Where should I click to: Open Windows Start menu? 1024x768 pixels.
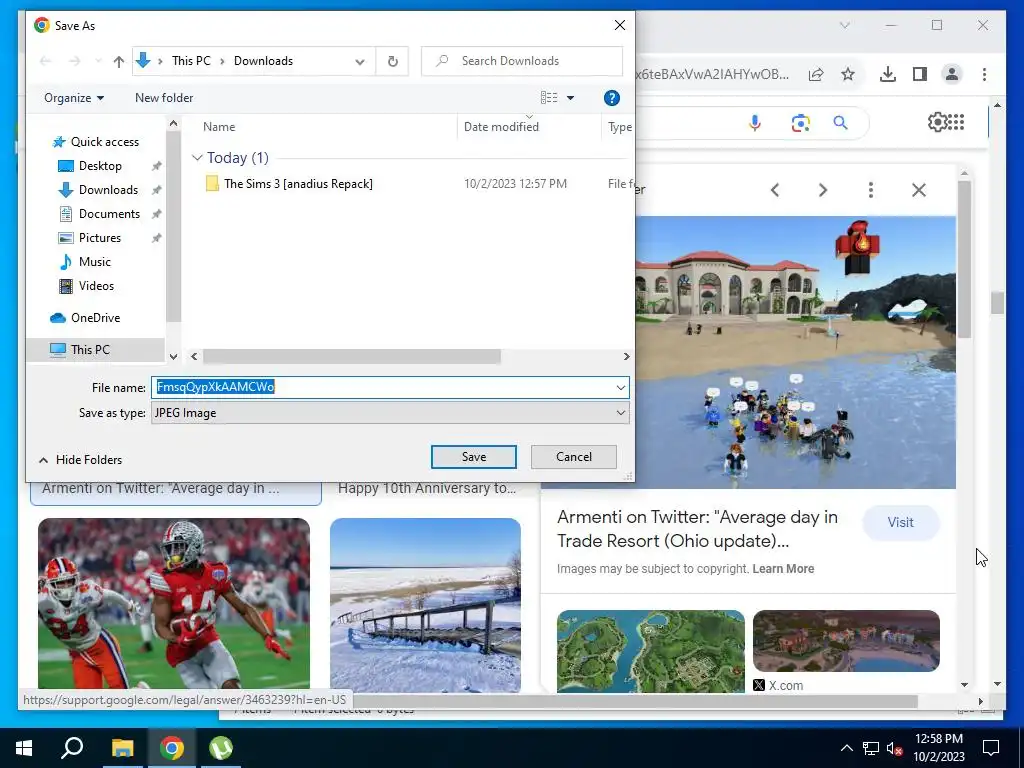(x=24, y=748)
